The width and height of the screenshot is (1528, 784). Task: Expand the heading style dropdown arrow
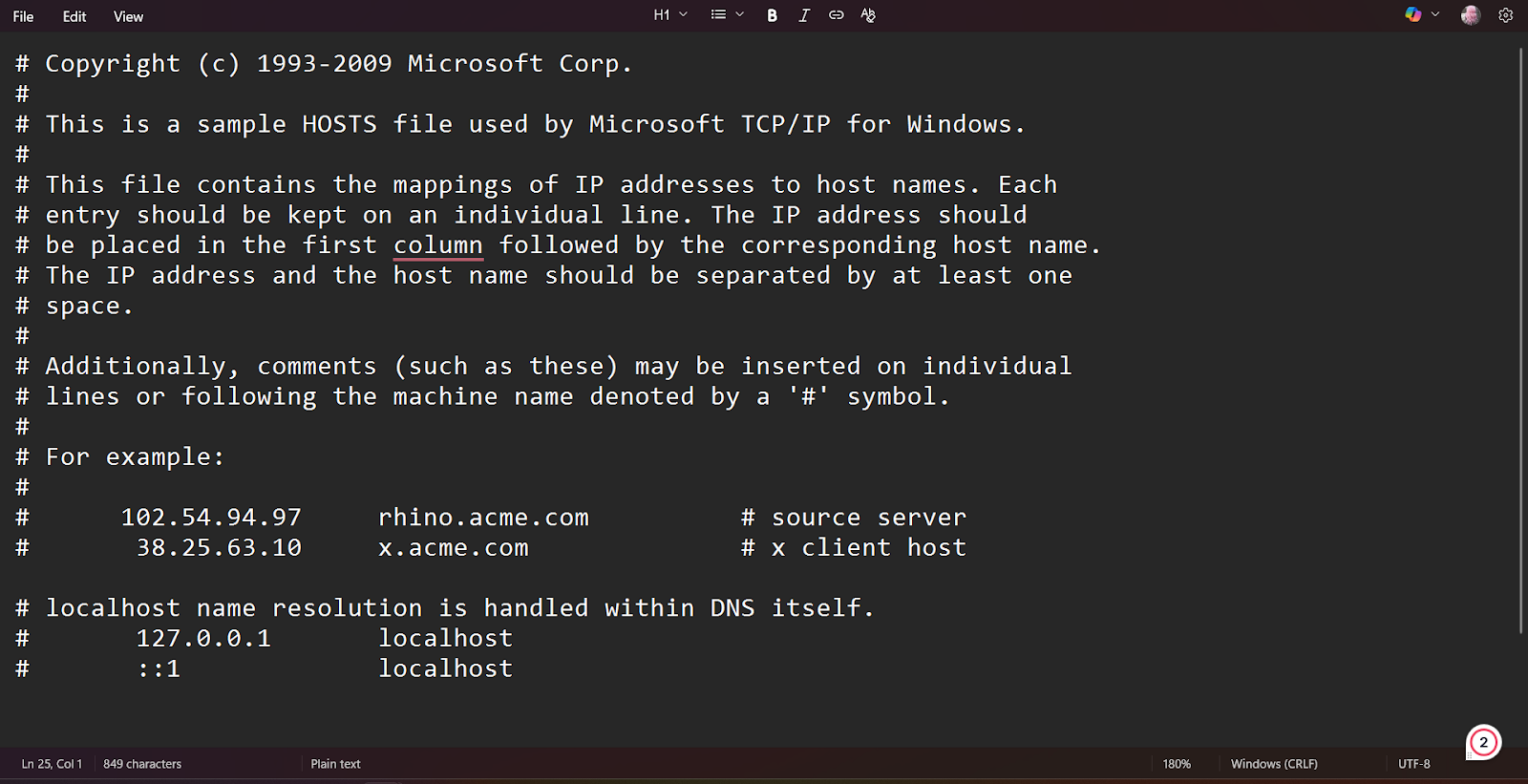tap(684, 15)
